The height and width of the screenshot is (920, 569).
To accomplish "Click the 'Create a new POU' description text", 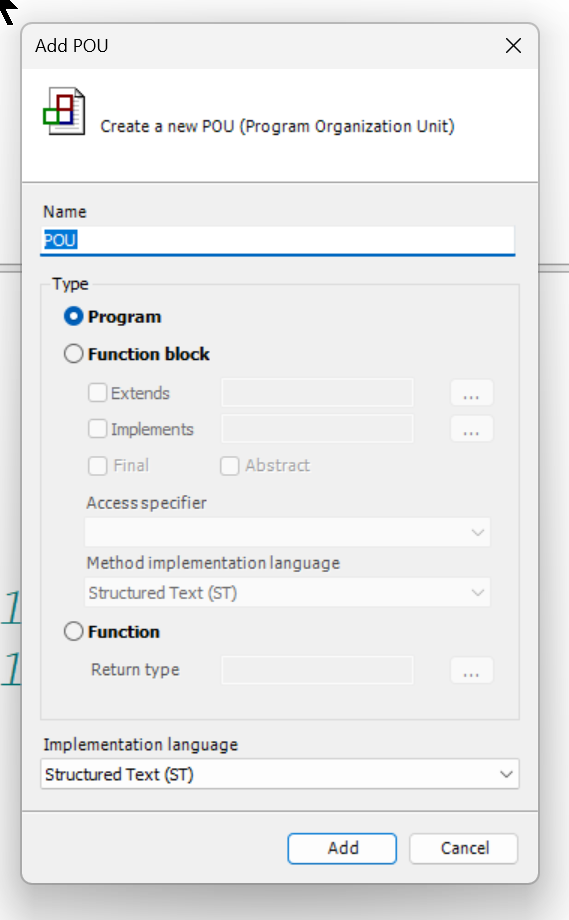I will click(277, 127).
